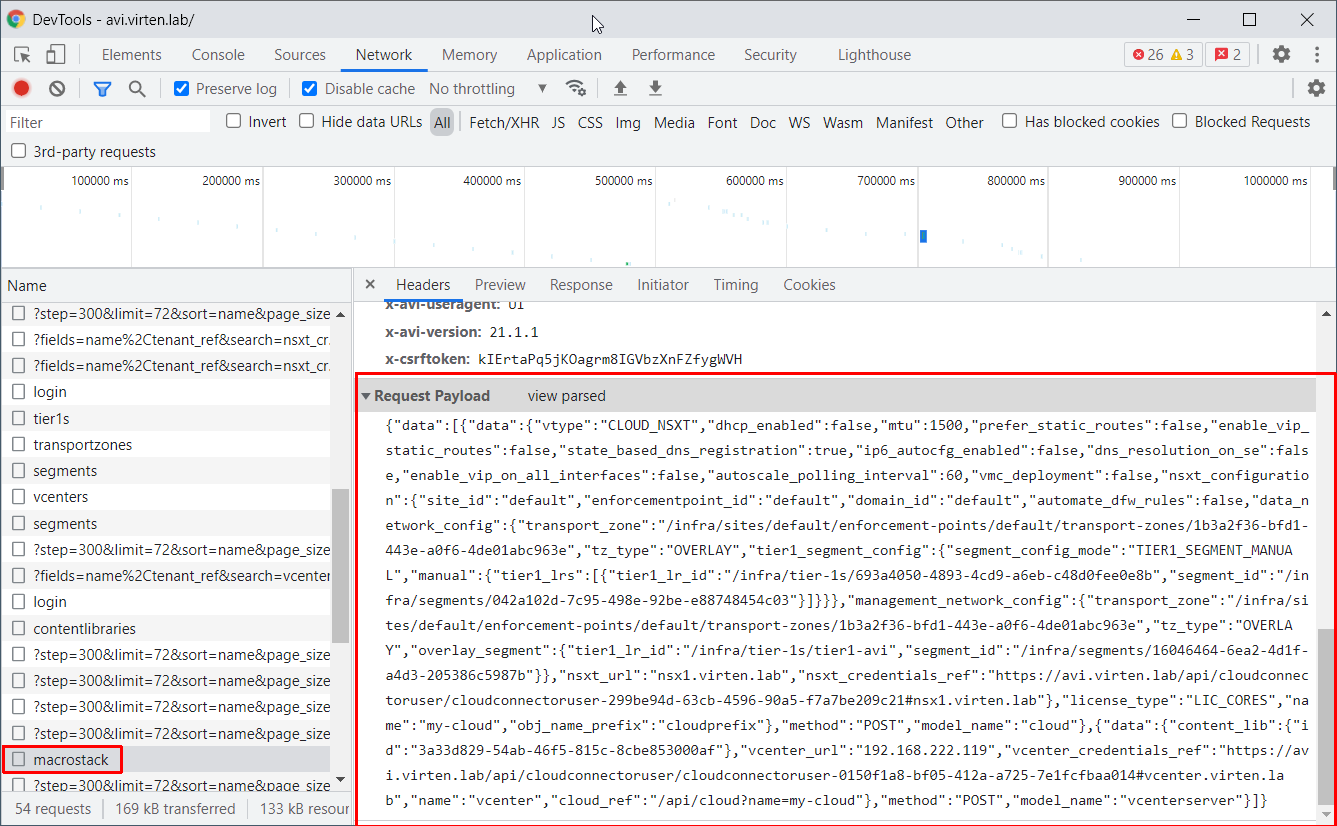This screenshot has width=1337, height=826.
Task: Activate the inspect element picker icon
Action: coord(23,55)
